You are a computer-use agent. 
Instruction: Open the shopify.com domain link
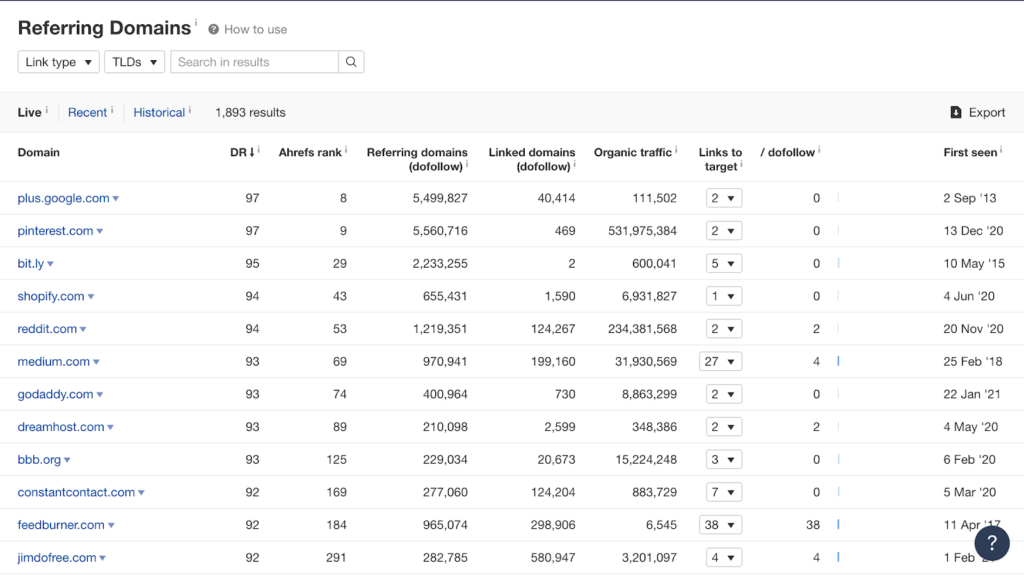(x=51, y=296)
